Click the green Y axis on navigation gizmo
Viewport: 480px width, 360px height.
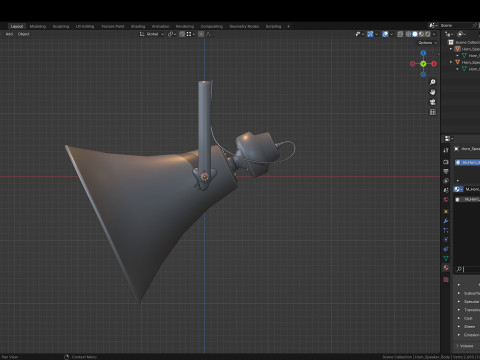tap(423, 64)
